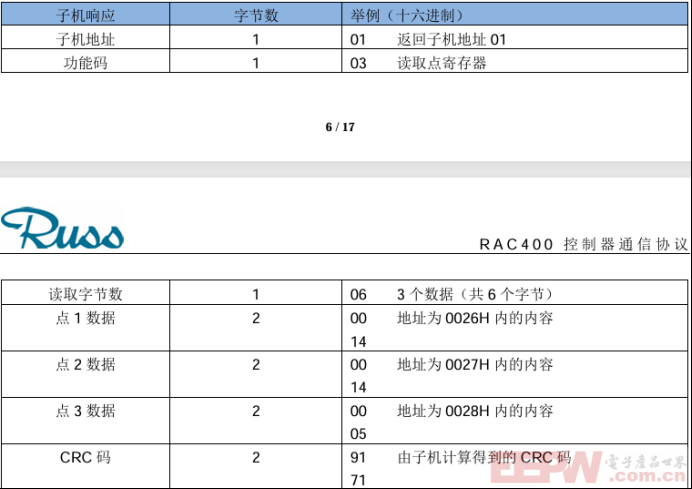Click hex value '06' in 读取字节数 row
692x489 pixels.
coord(358,294)
